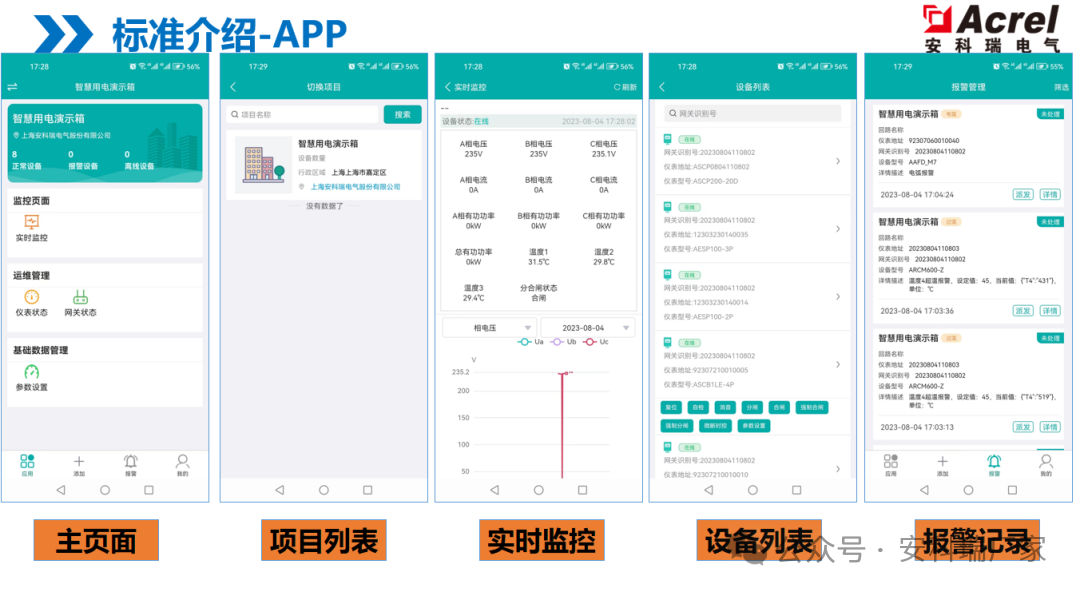1080x592 pixels.
Task: Tap the switch-project arrows icon on the main page
Action: pyautogui.click(x=12, y=87)
